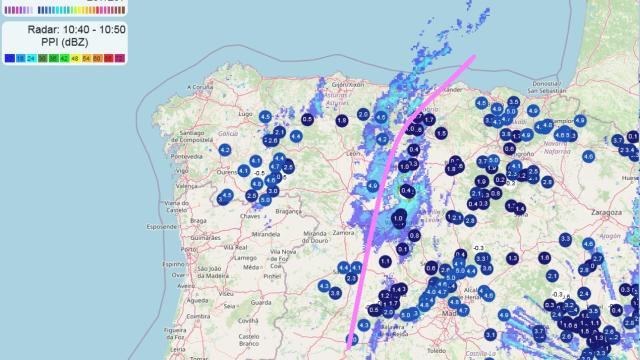Click the Zamora city label
This screenshot has height=360, width=640.
point(343,232)
